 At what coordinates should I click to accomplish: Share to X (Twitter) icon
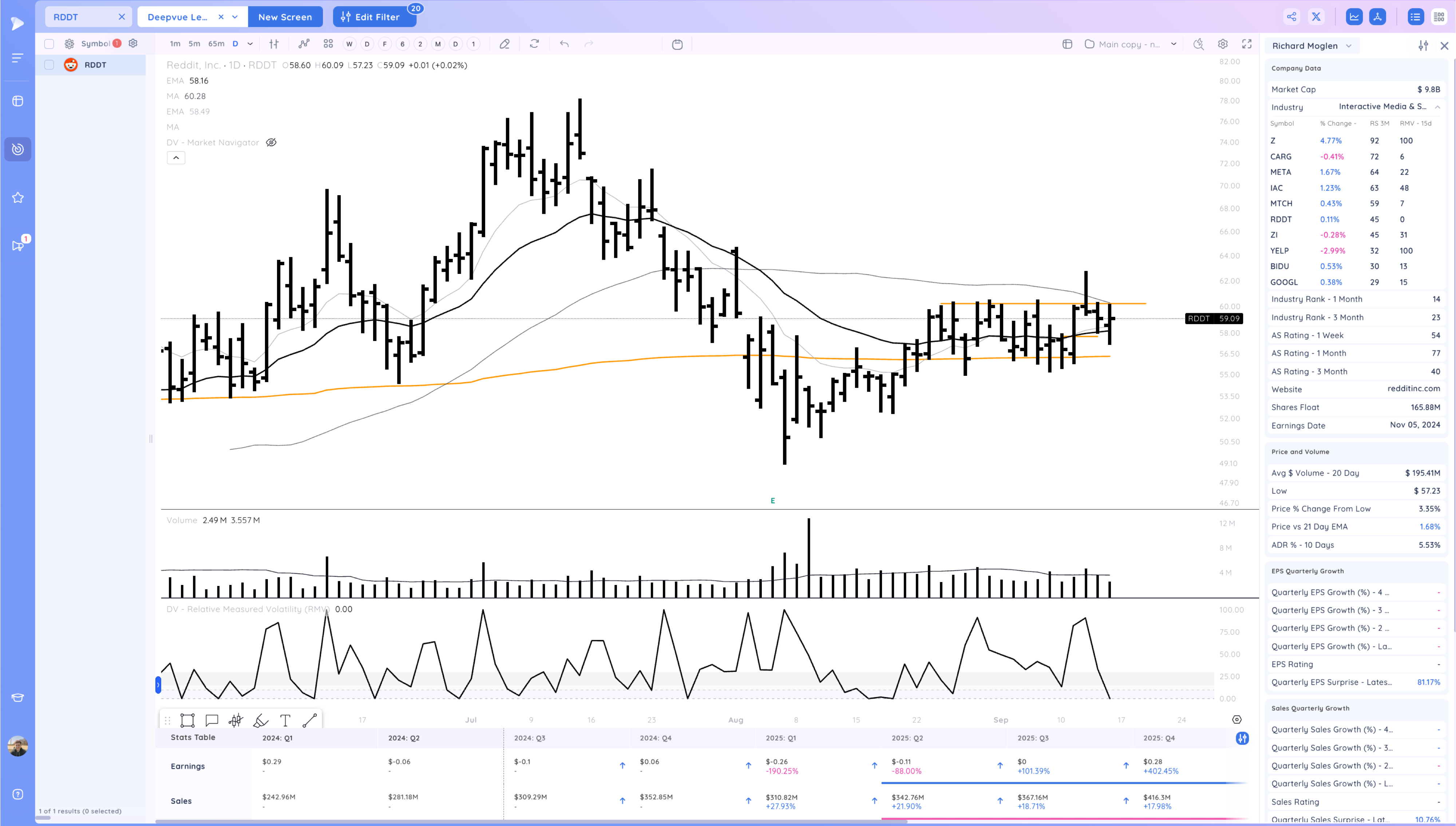pyautogui.click(x=1316, y=16)
